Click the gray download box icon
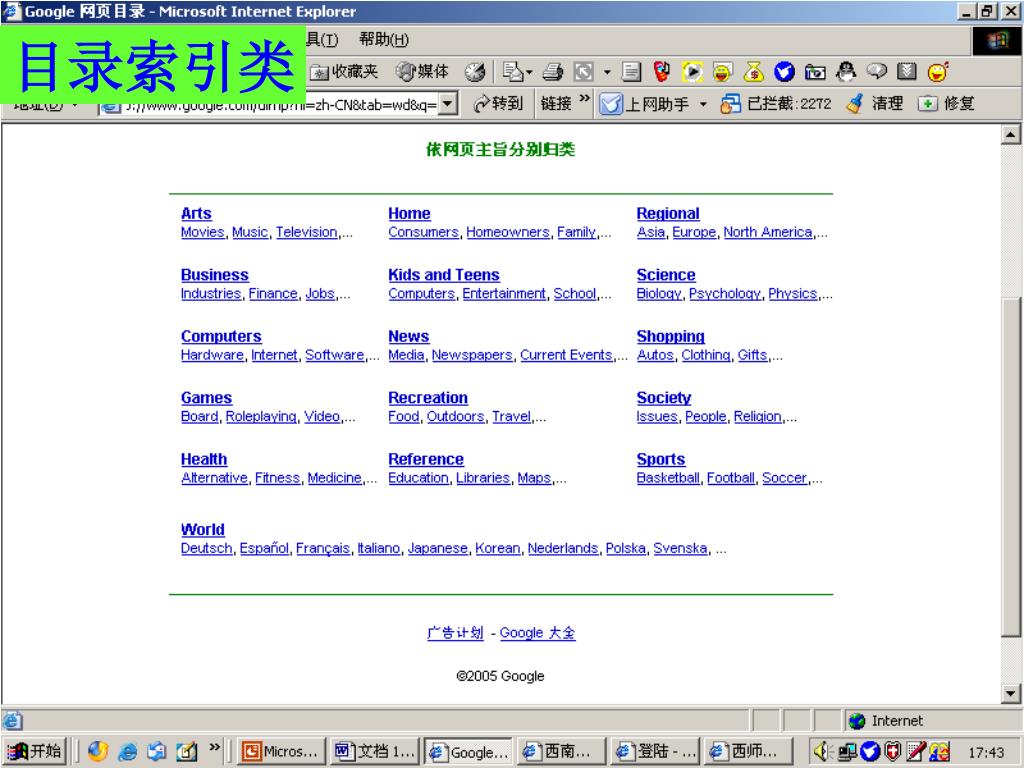Image resolution: width=1024 pixels, height=768 pixels. (x=907, y=71)
